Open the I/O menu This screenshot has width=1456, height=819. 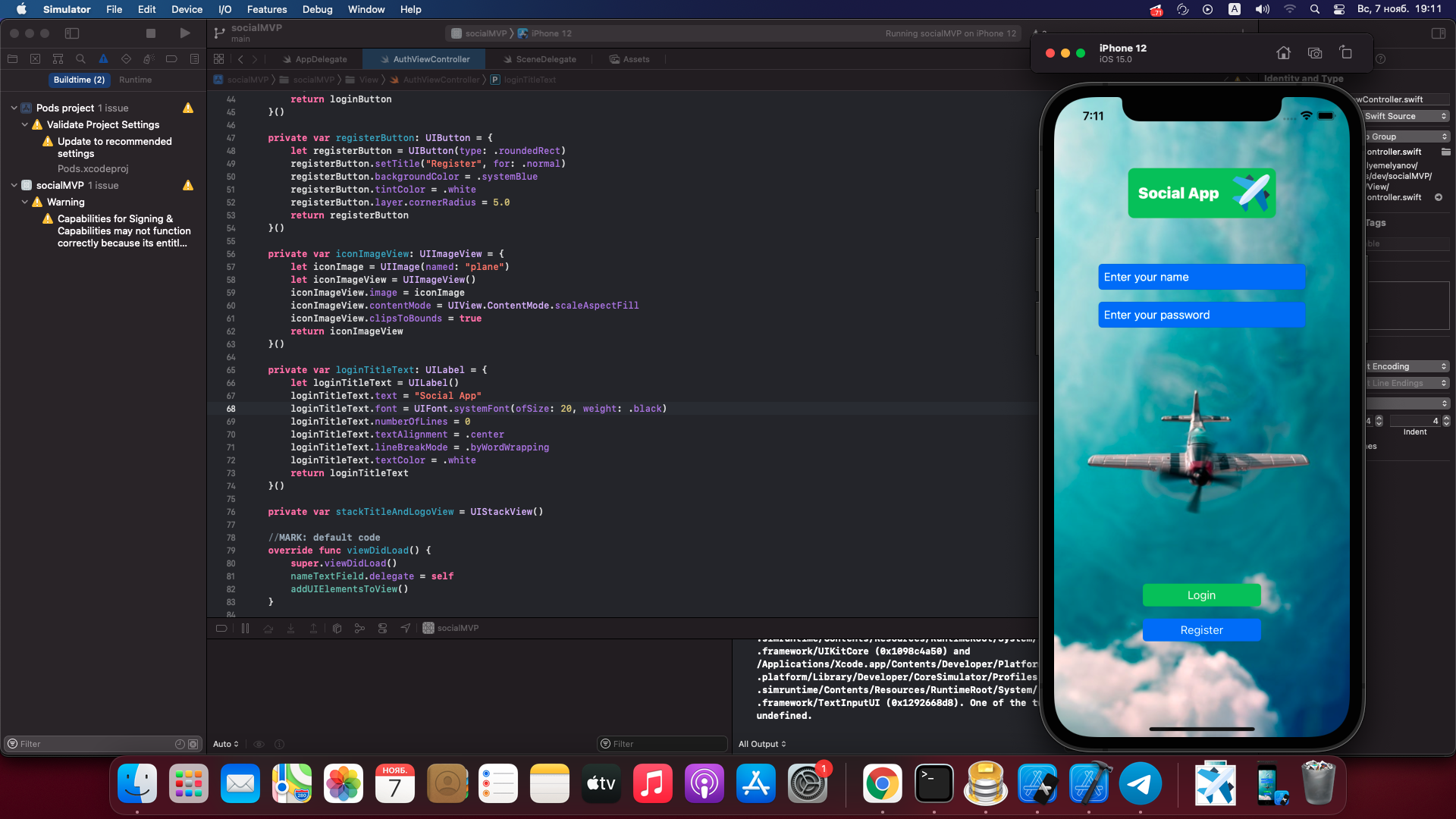pos(224,9)
